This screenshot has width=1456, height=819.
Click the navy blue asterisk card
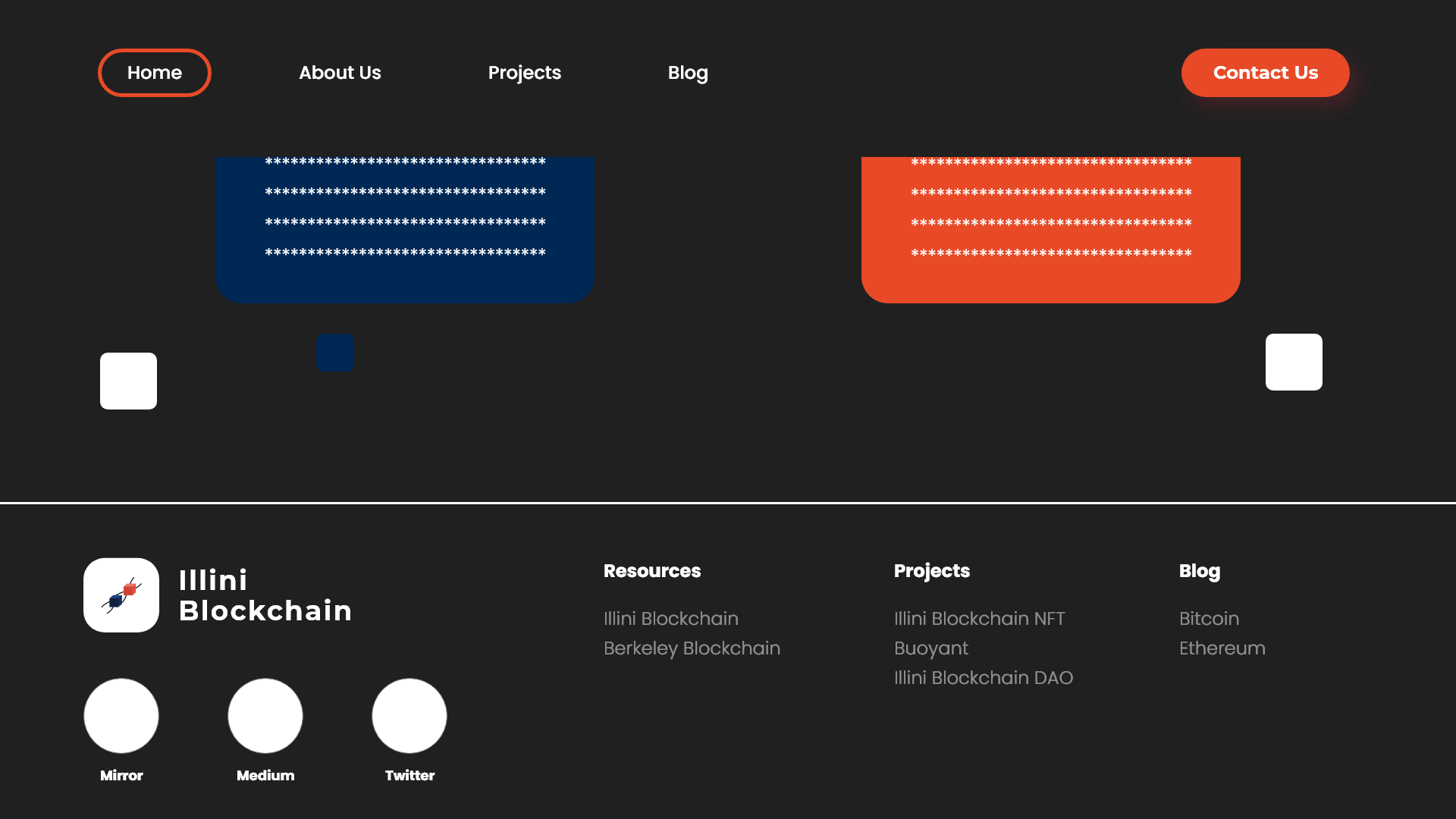pos(405,227)
